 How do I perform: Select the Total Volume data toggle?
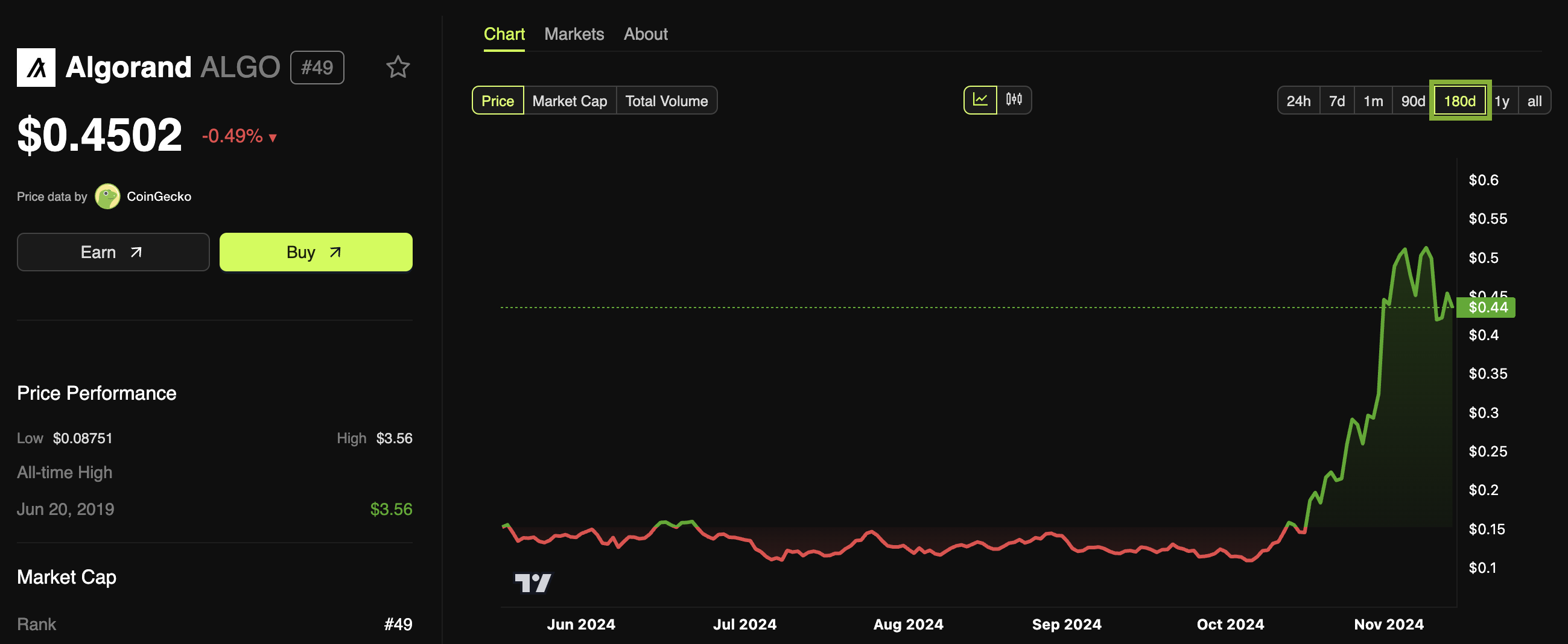point(666,101)
